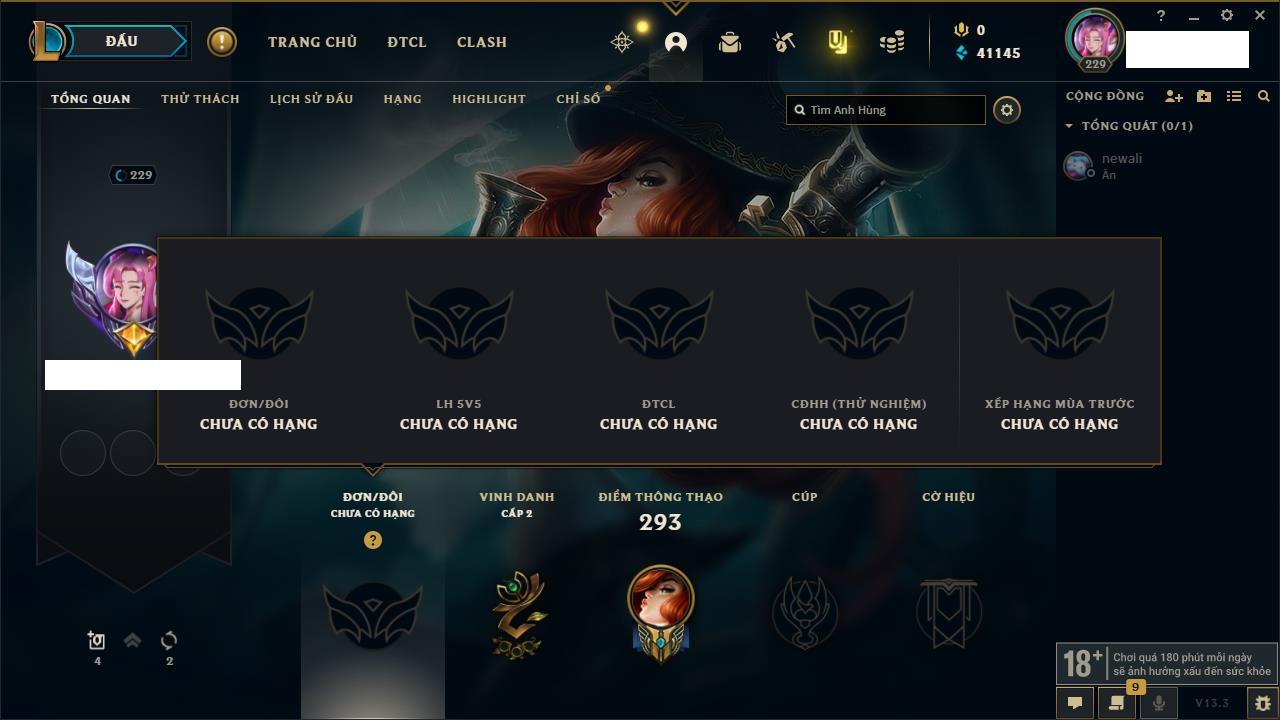This screenshot has height=720, width=1280.
Task: Switch to the Thử Thách tab
Action: 200,99
